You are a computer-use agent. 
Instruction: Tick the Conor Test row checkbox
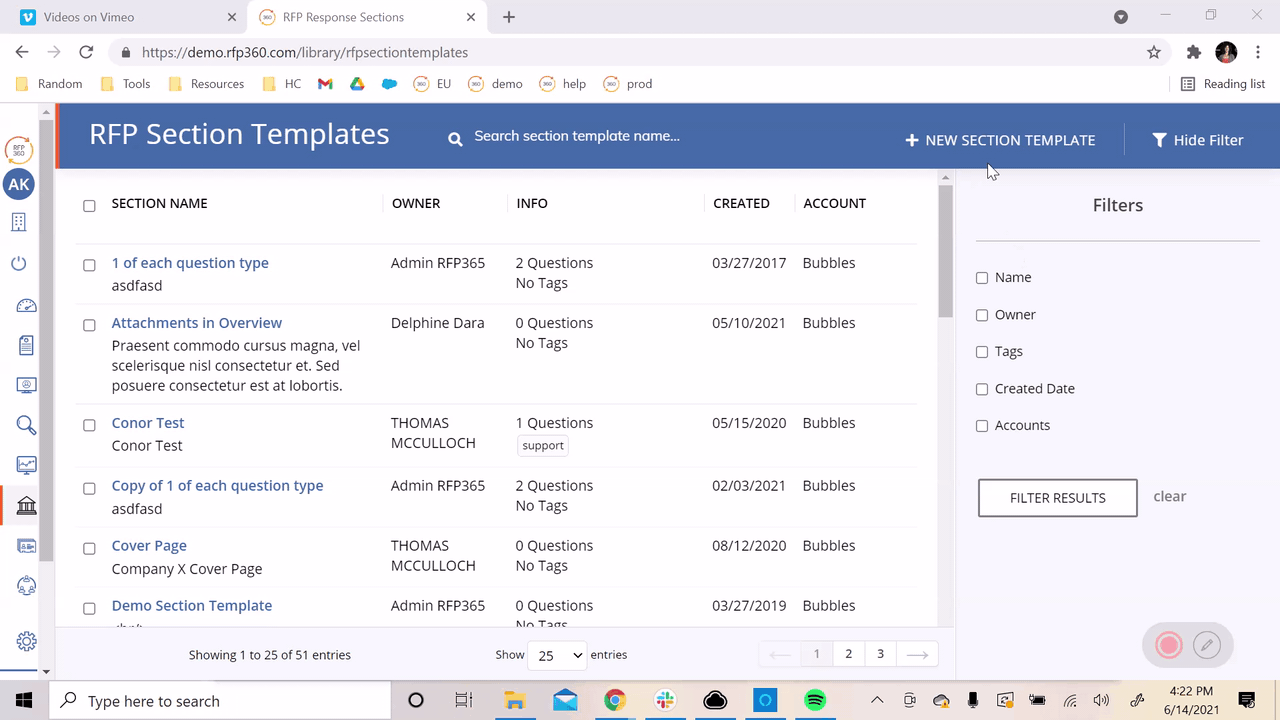point(89,425)
